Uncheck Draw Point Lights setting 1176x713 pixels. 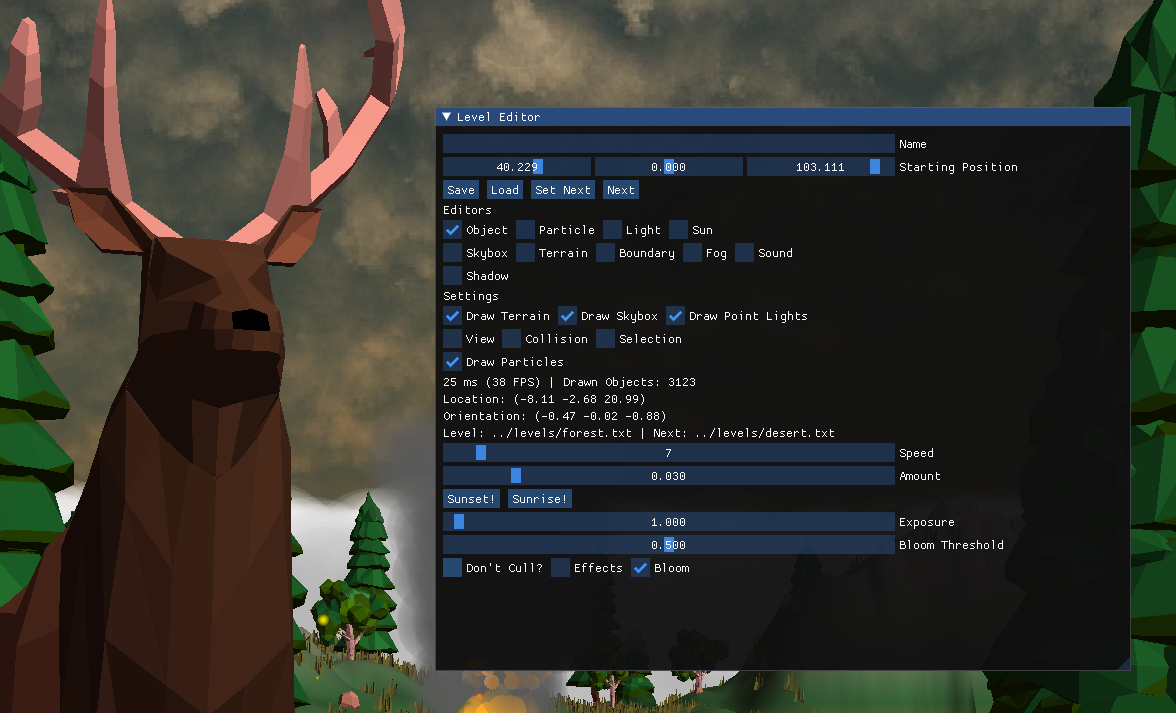(675, 316)
